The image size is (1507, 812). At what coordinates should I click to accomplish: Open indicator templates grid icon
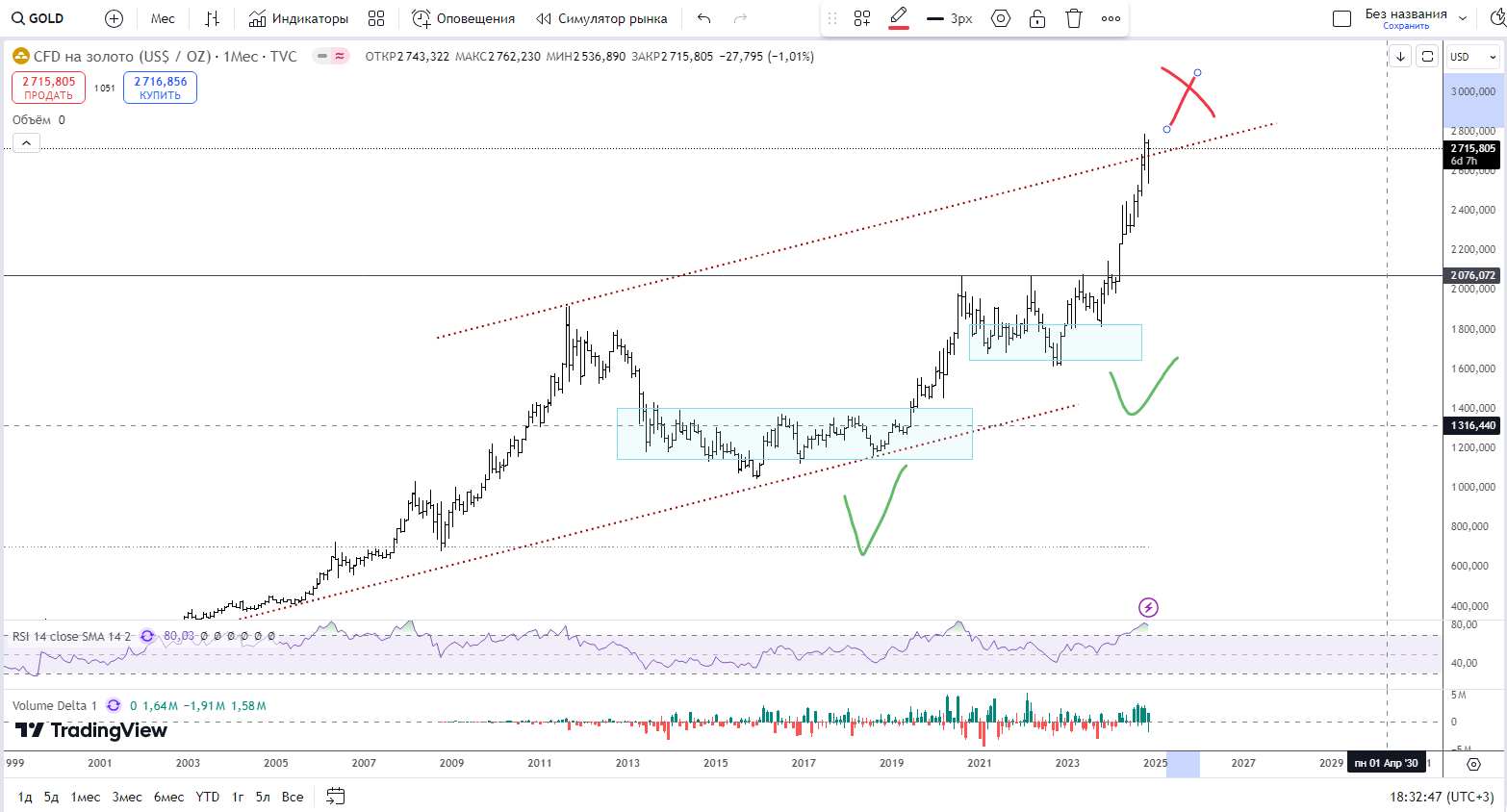(x=376, y=18)
